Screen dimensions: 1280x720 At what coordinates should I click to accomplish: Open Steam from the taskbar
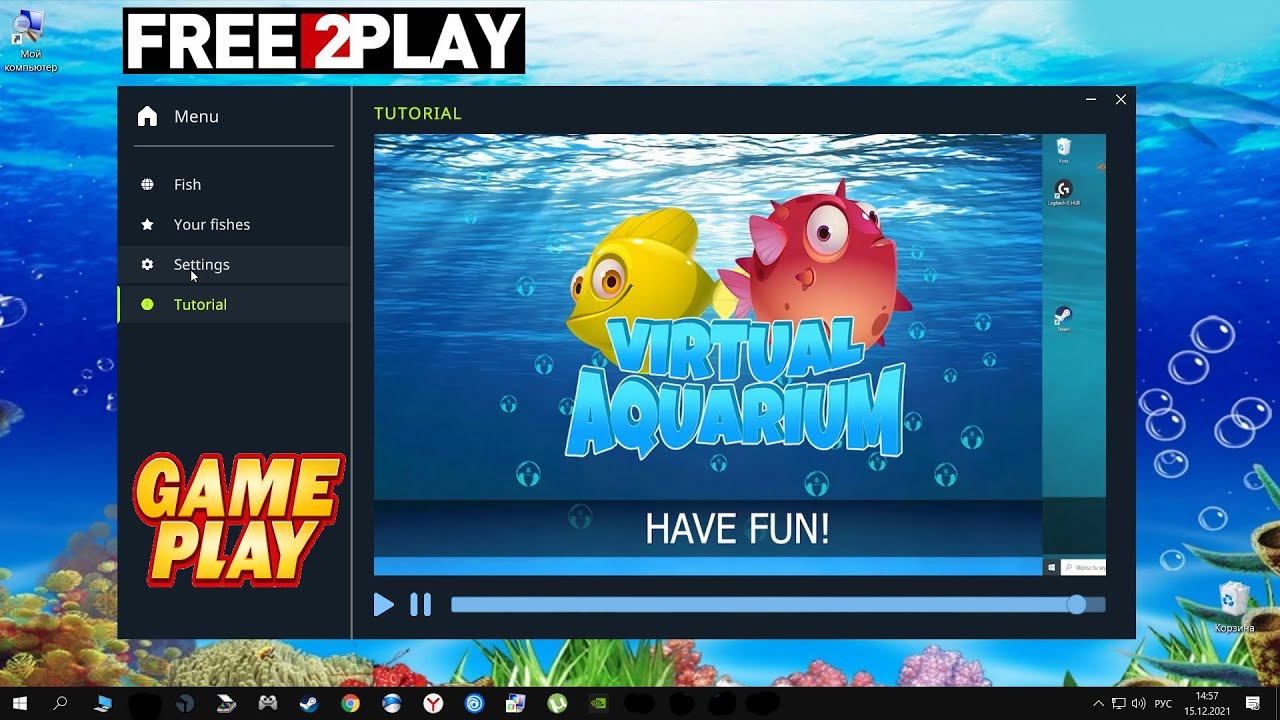pyautogui.click(x=308, y=703)
